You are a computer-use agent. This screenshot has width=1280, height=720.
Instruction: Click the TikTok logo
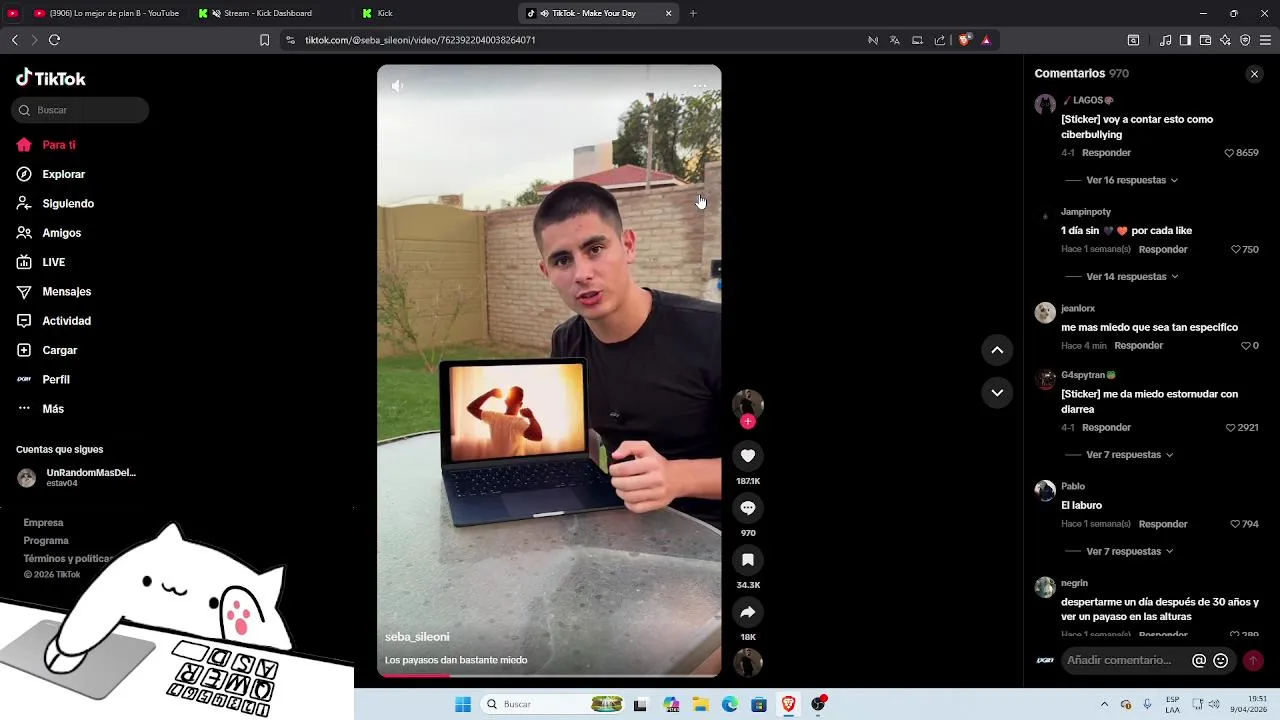pyautogui.click(x=51, y=78)
